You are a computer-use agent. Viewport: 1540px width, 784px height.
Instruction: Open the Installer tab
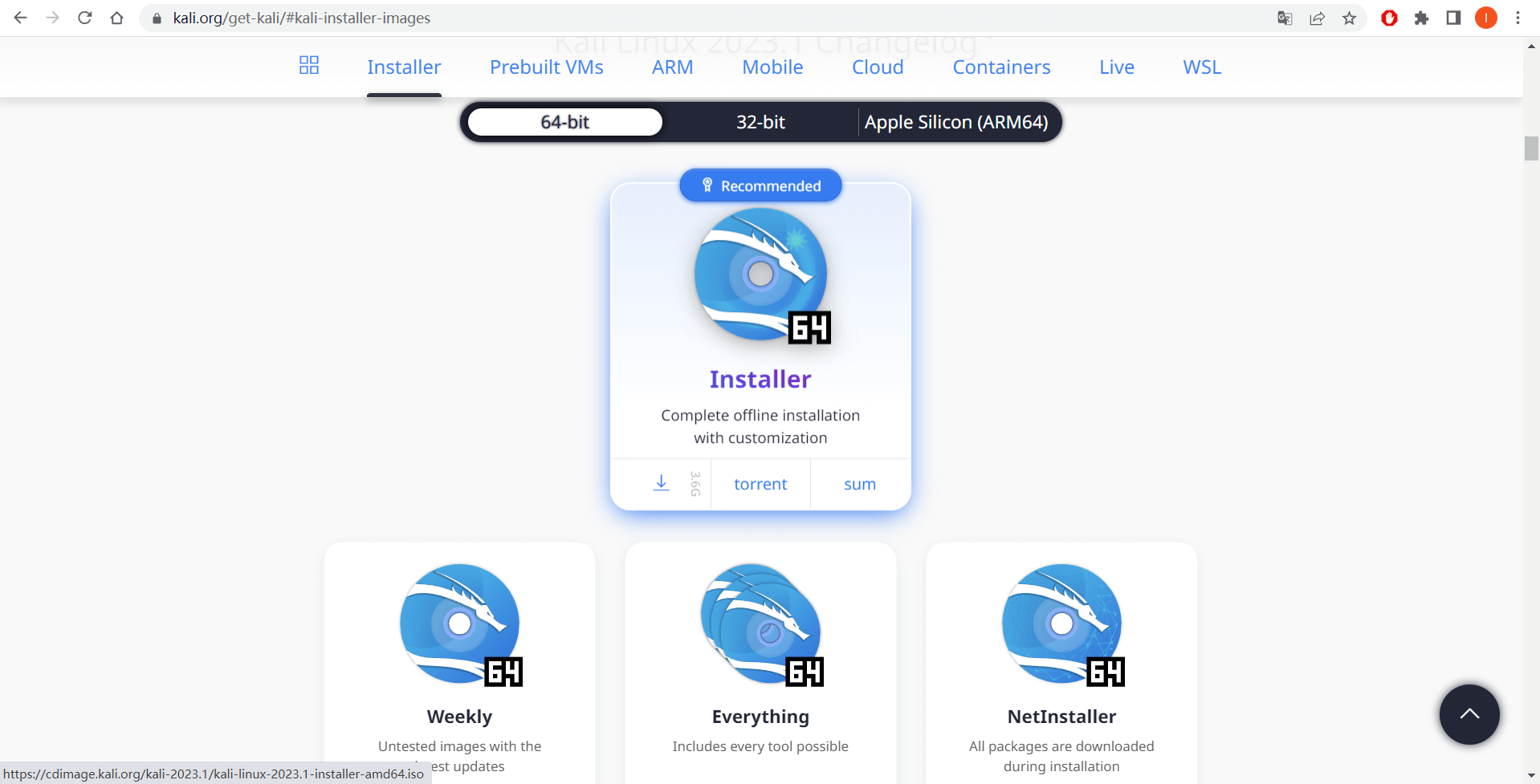coord(404,67)
